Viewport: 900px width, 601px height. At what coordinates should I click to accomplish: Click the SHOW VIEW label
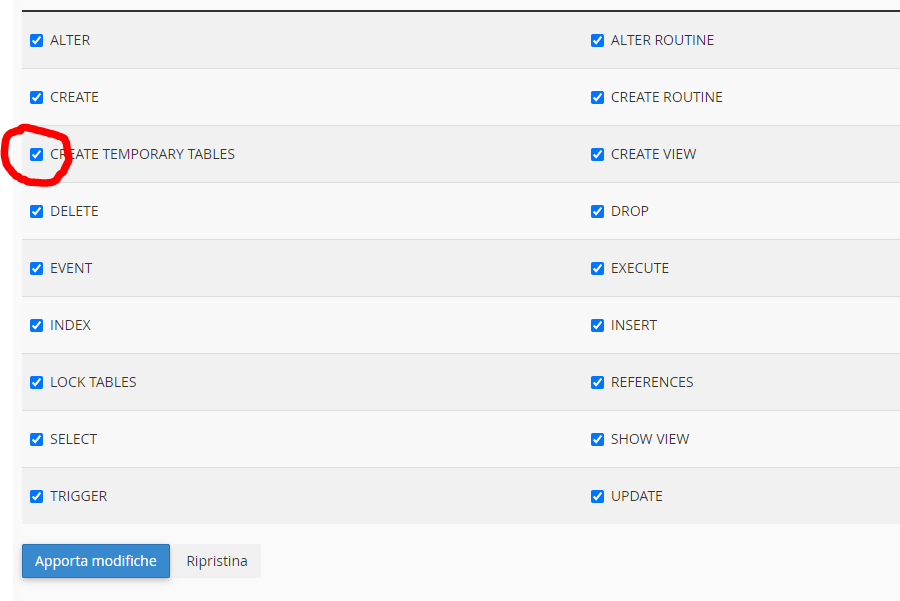click(x=650, y=439)
